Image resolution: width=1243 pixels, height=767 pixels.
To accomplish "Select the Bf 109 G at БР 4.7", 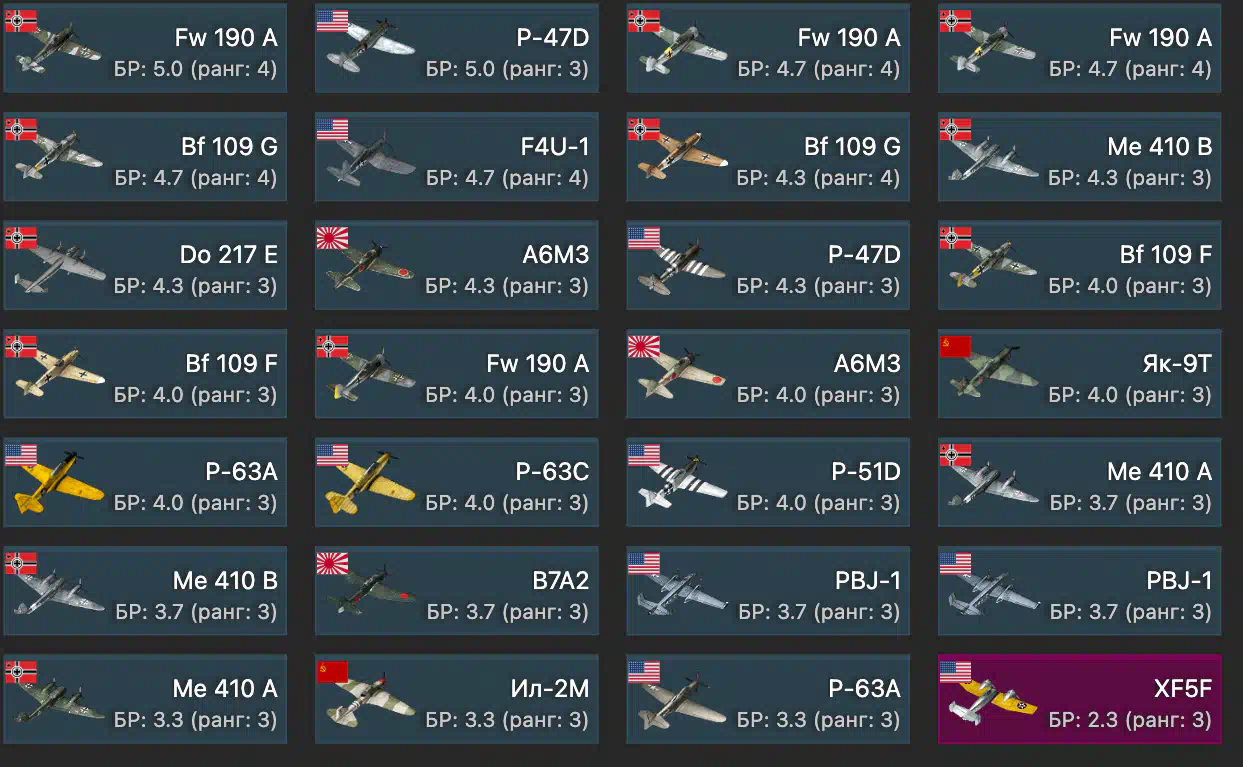I will click(145, 157).
